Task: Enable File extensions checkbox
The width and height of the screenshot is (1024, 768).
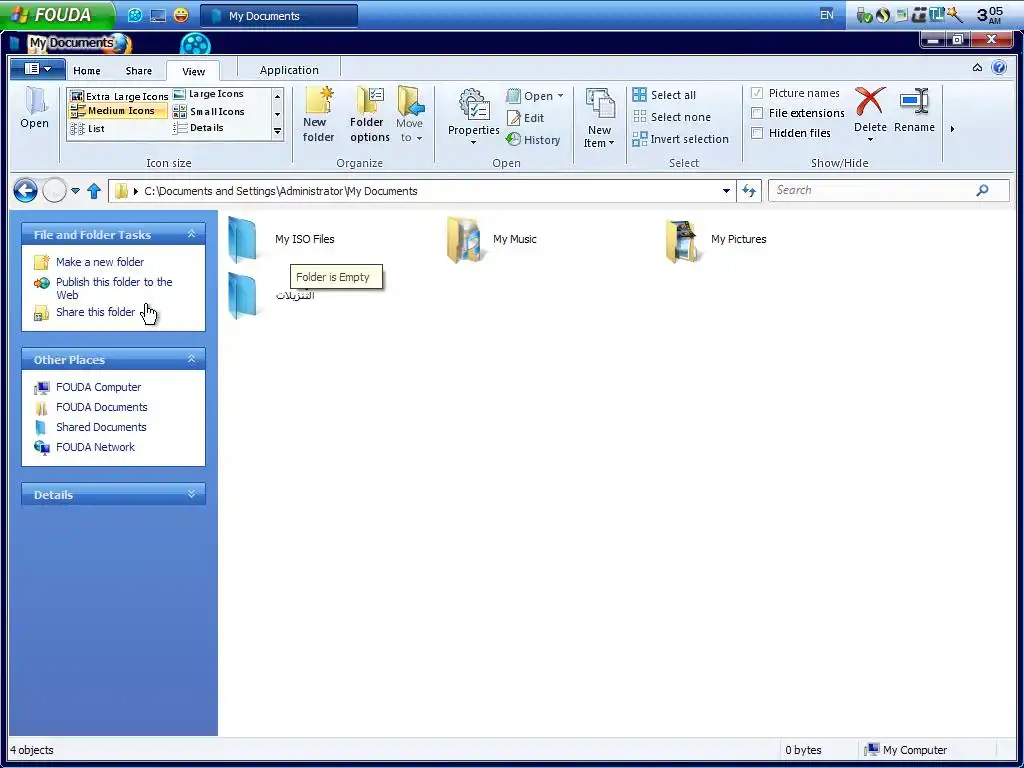Action: [757, 114]
